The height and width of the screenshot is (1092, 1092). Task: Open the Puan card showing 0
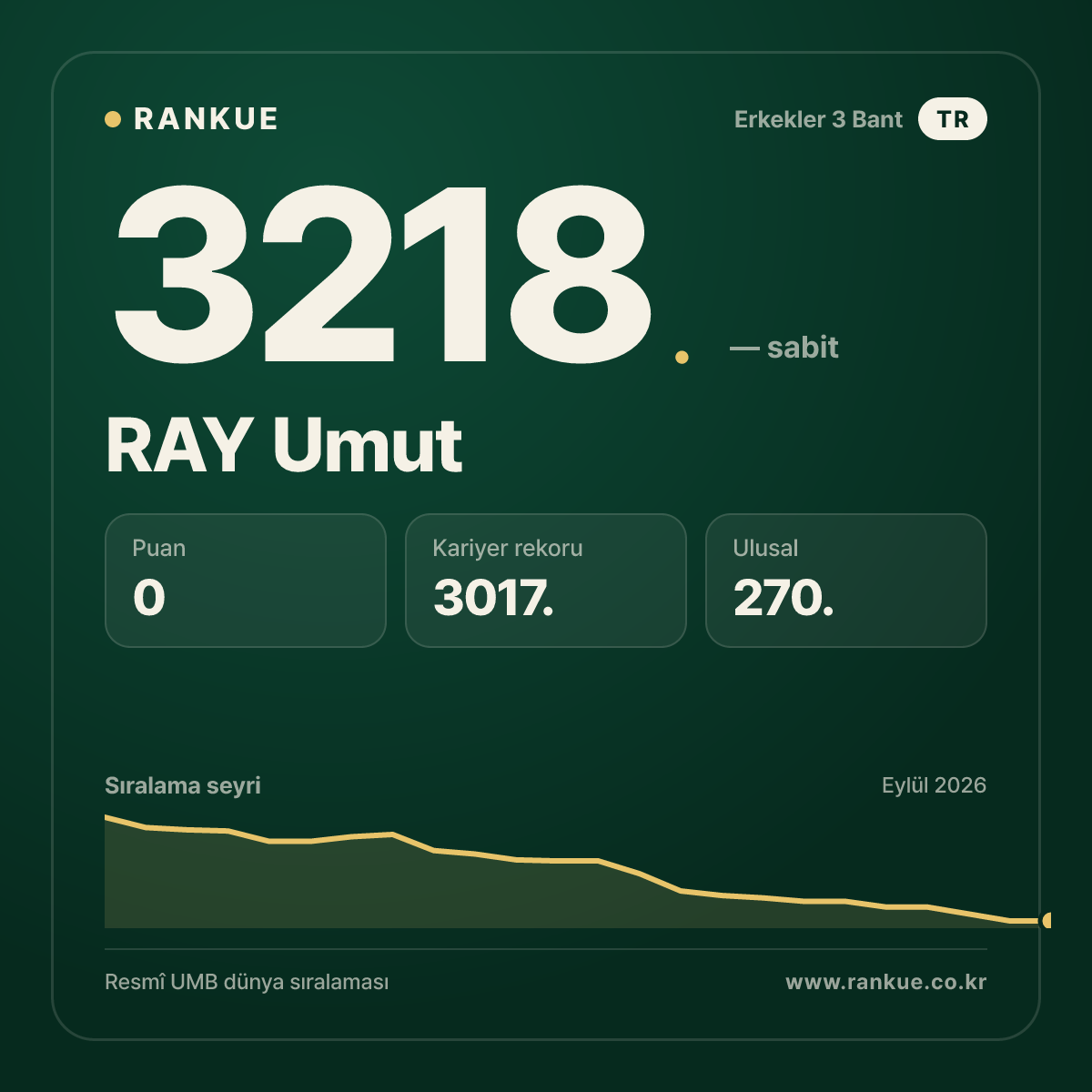246,581
